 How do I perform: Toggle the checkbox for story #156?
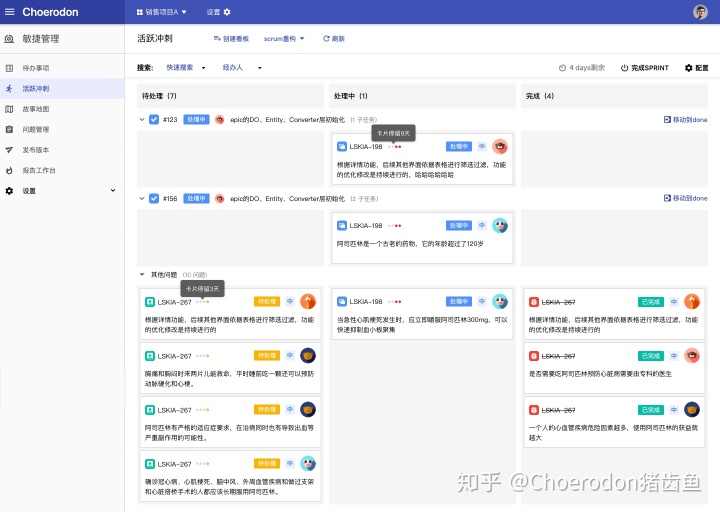pyautogui.click(x=154, y=198)
